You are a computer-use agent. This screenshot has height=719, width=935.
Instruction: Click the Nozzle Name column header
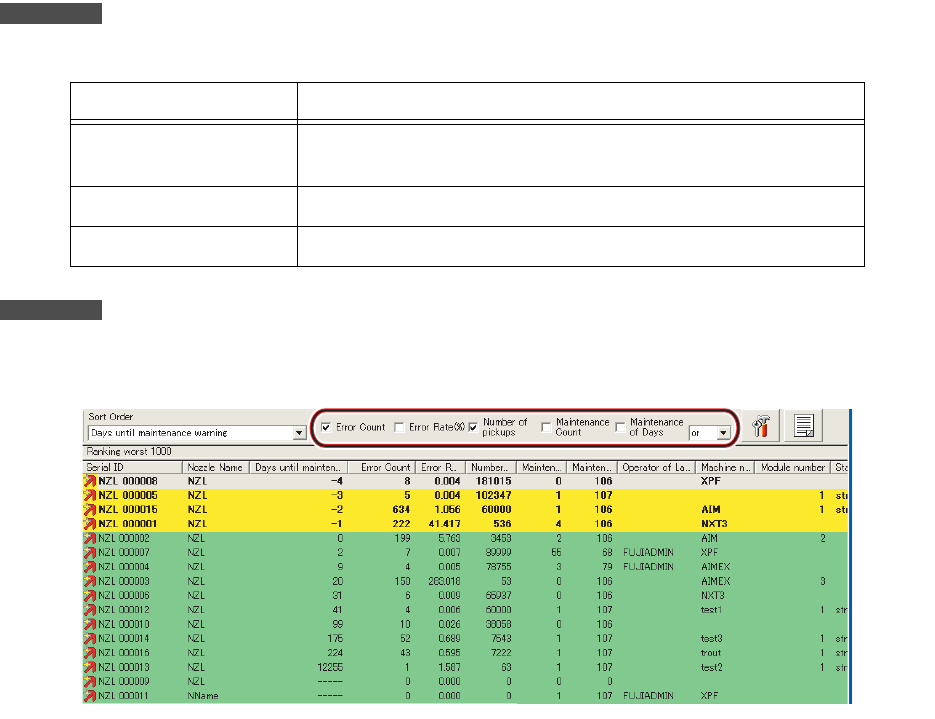coord(215,467)
